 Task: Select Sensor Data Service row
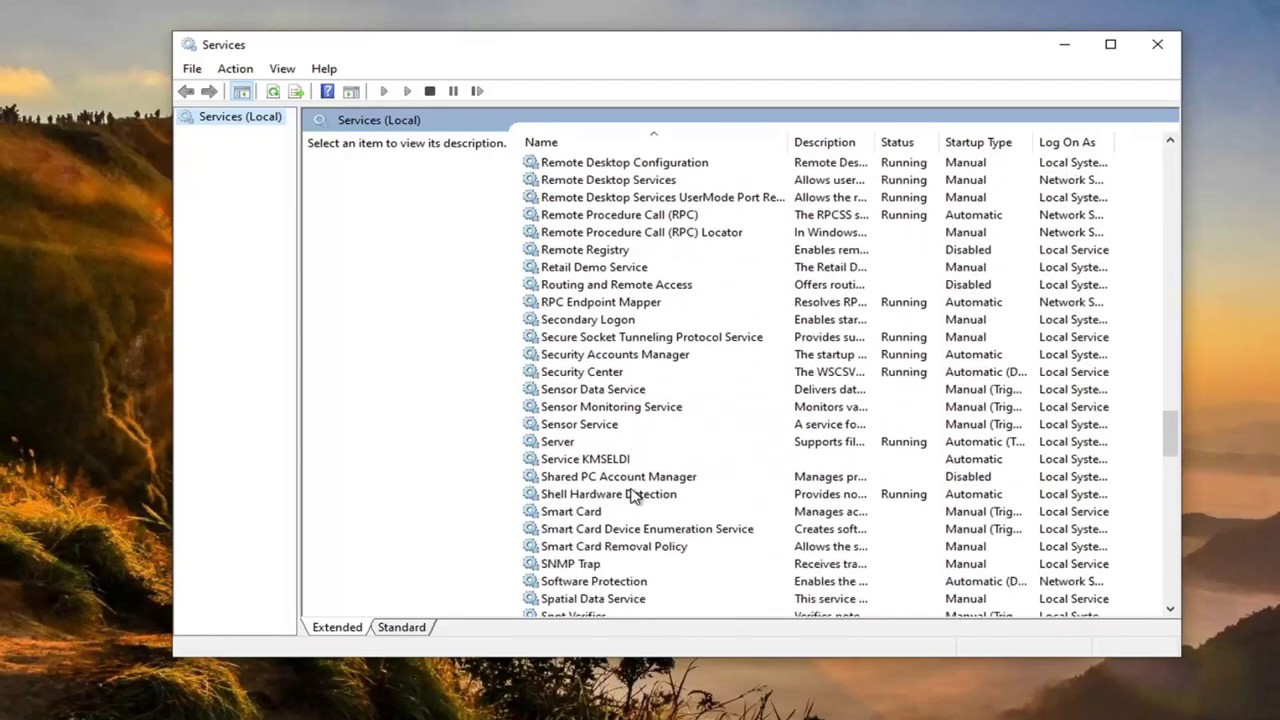tap(593, 390)
